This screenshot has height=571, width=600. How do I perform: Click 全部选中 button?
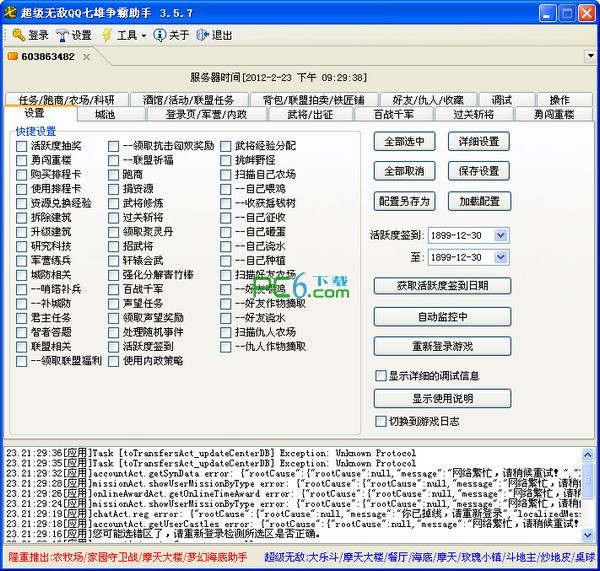404,142
